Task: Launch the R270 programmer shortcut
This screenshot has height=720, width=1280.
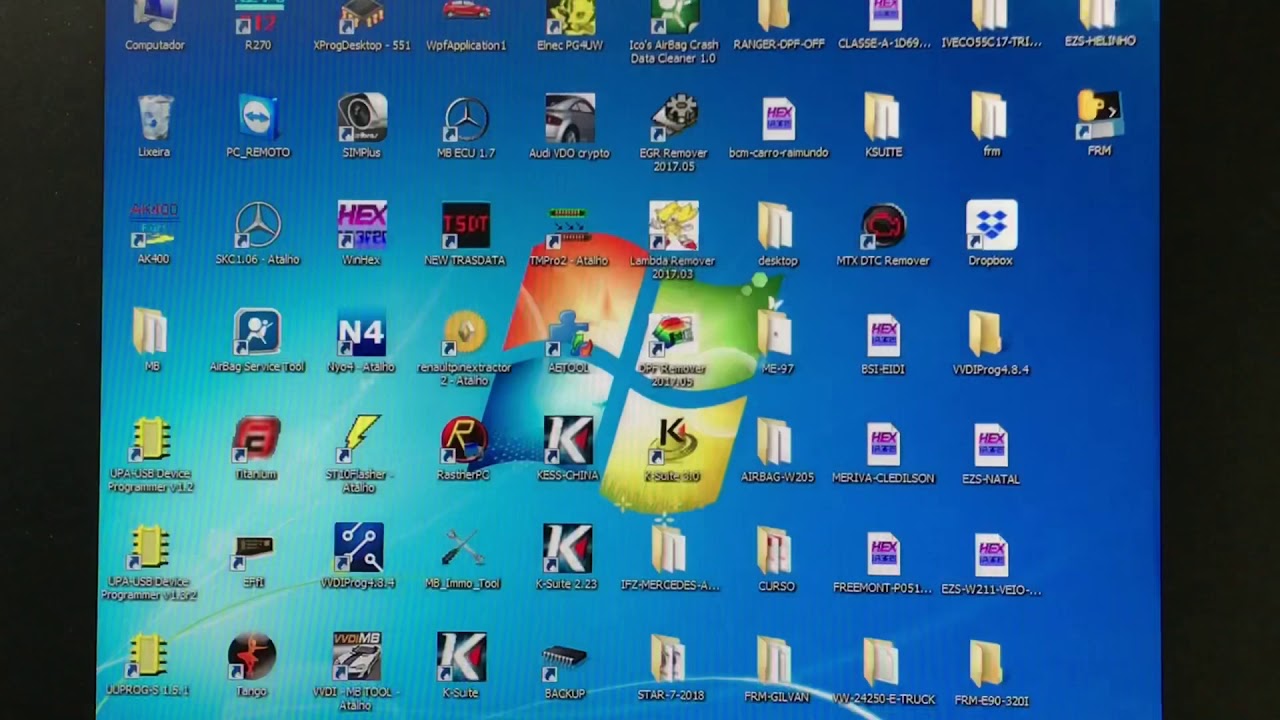Action: [x=258, y=26]
